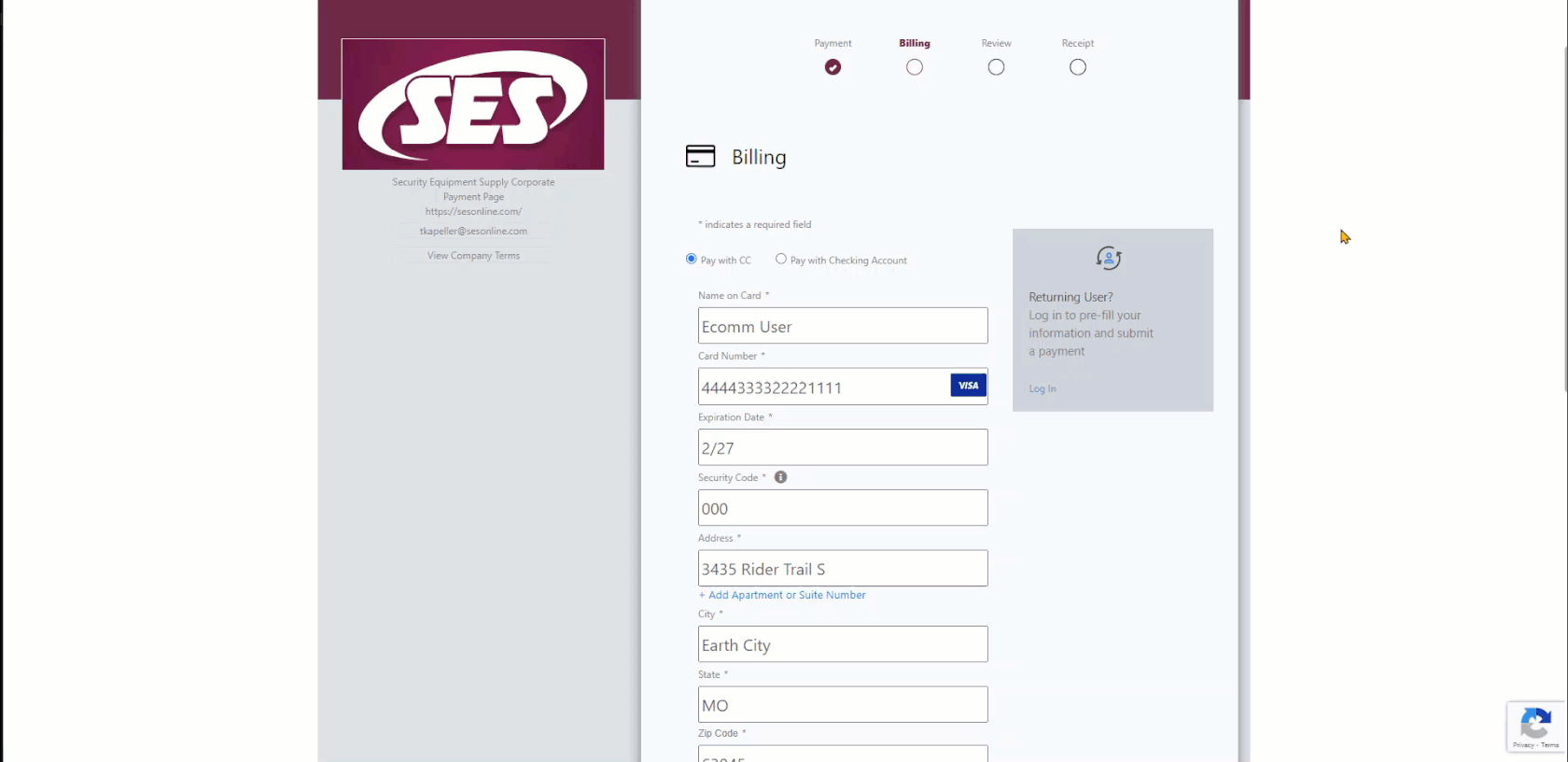Click the Expiration Date field

[x=843, y=447]
